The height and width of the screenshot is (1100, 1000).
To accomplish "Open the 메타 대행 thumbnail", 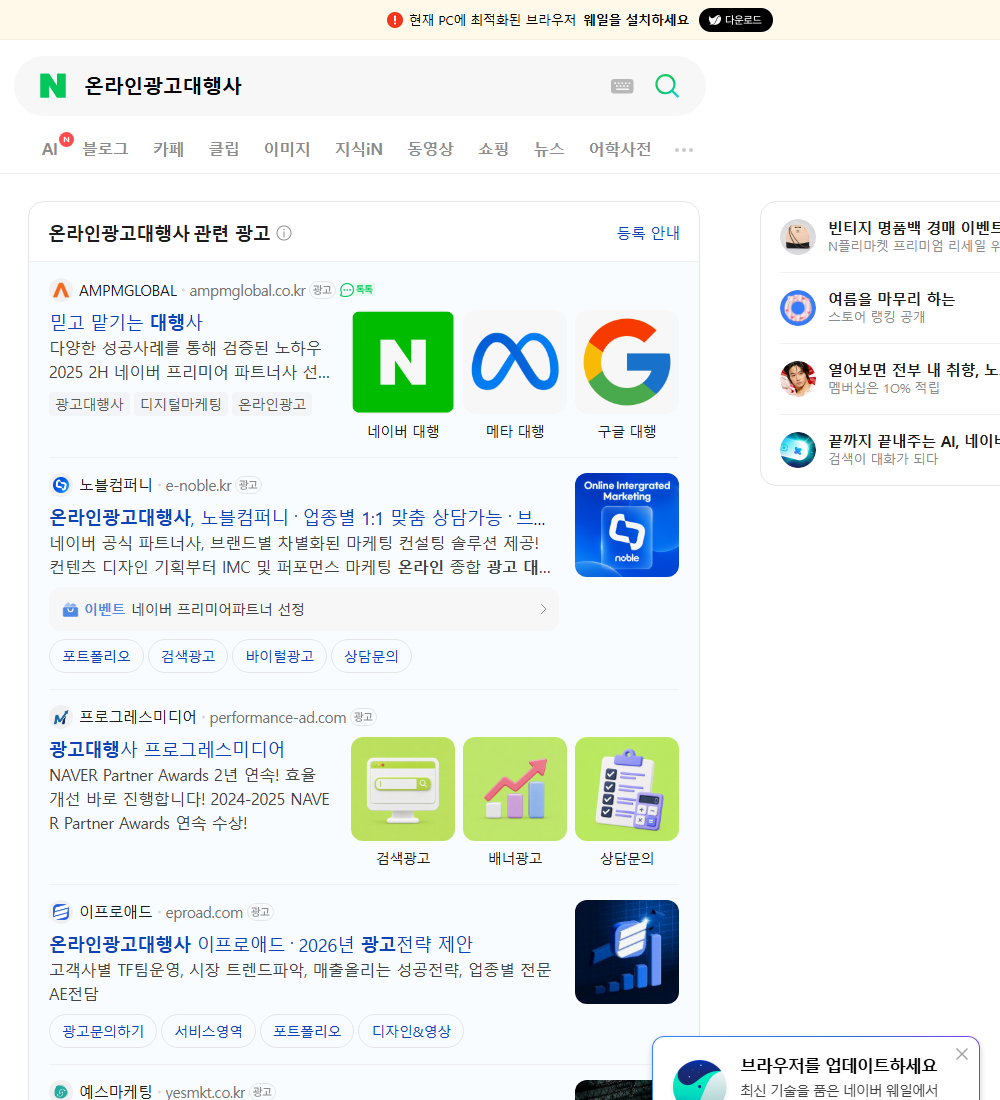I will click(515, 362).
